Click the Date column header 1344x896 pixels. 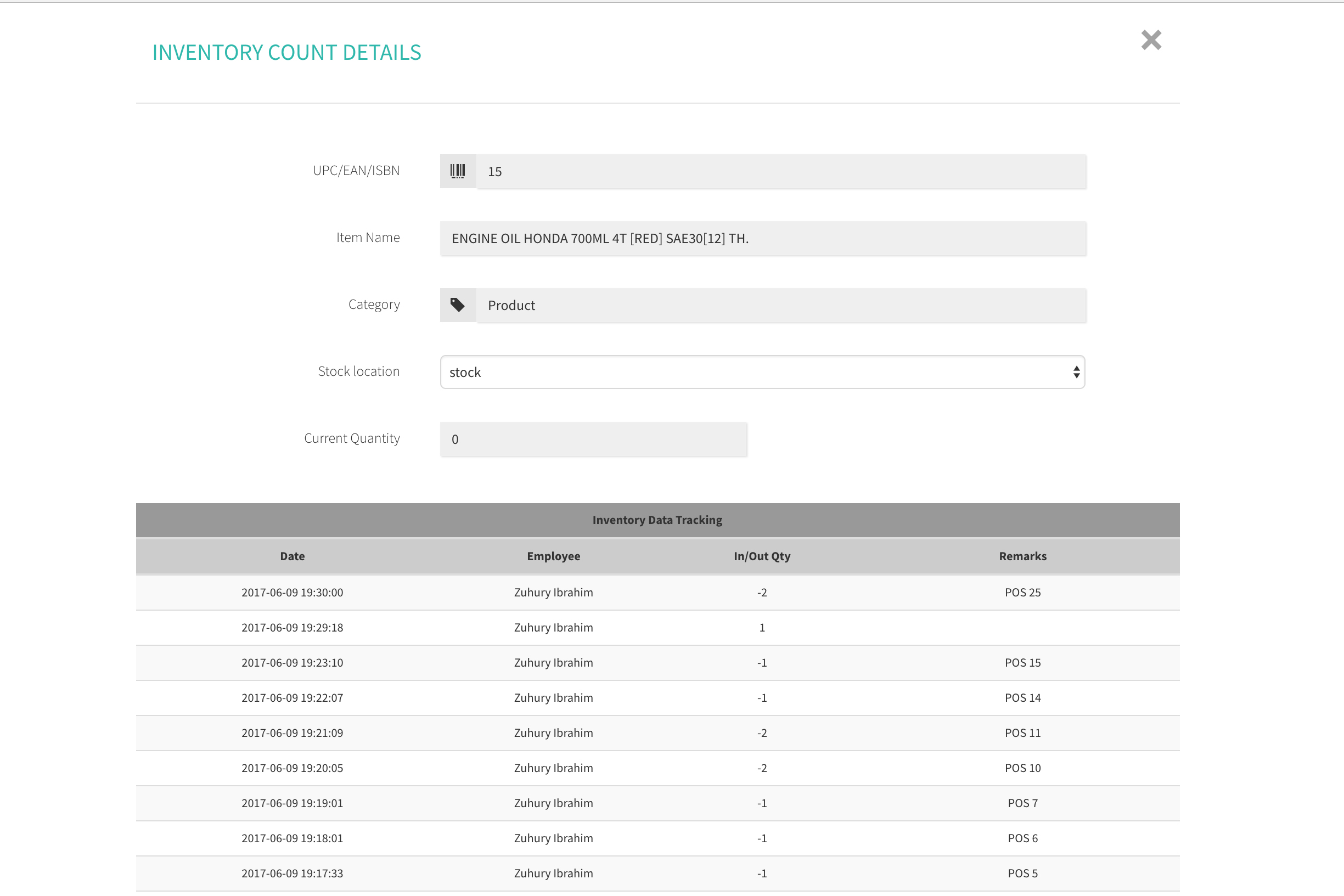(x=292, y=556)
